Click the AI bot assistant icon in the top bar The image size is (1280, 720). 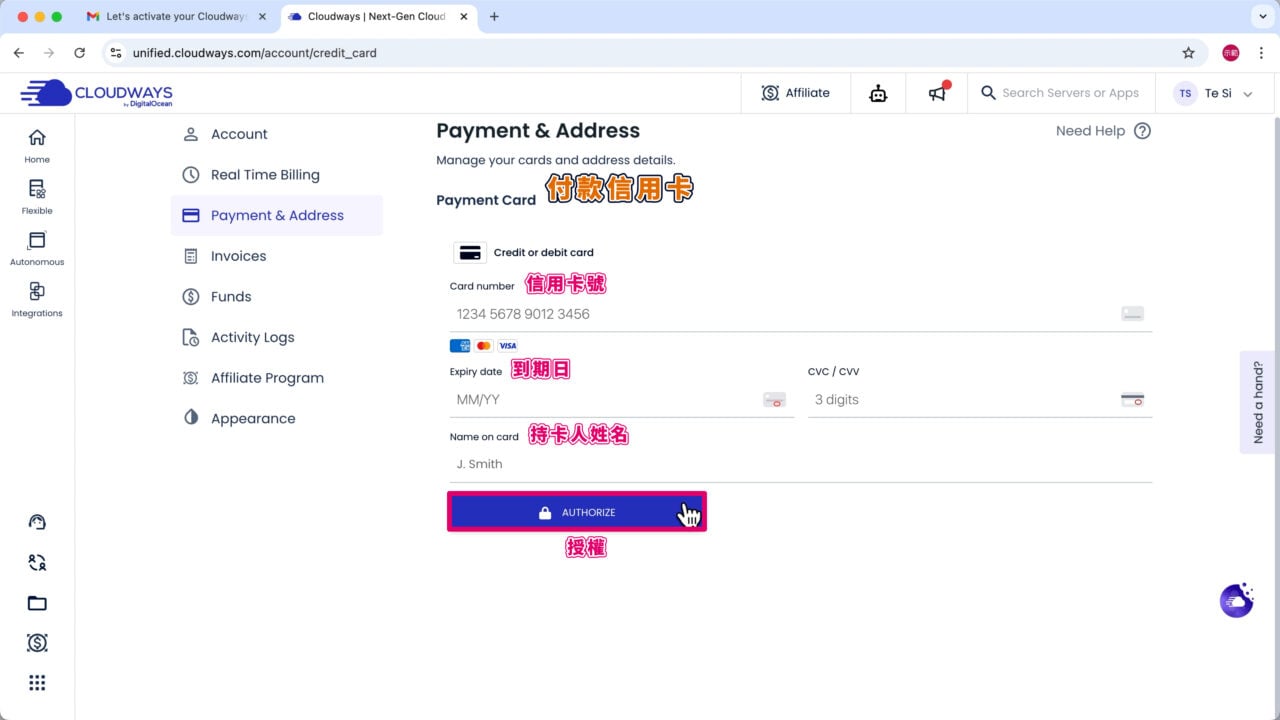[x=878, y=93]
